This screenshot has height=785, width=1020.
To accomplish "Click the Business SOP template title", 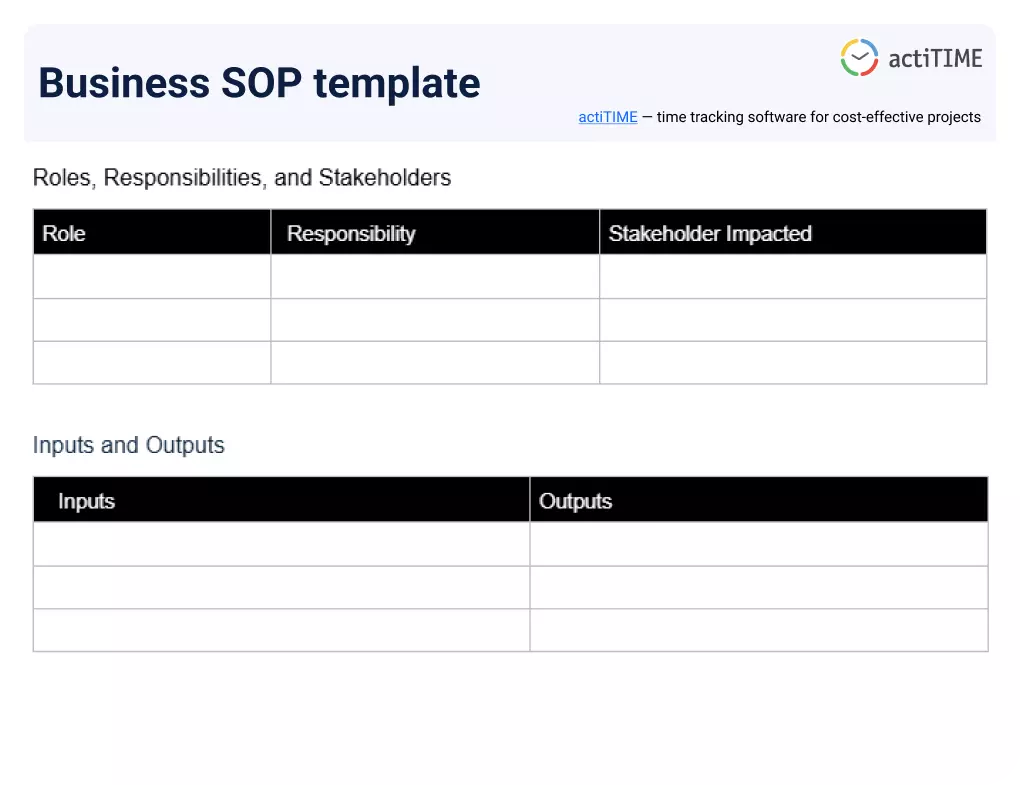I will [x=259, y=83].
